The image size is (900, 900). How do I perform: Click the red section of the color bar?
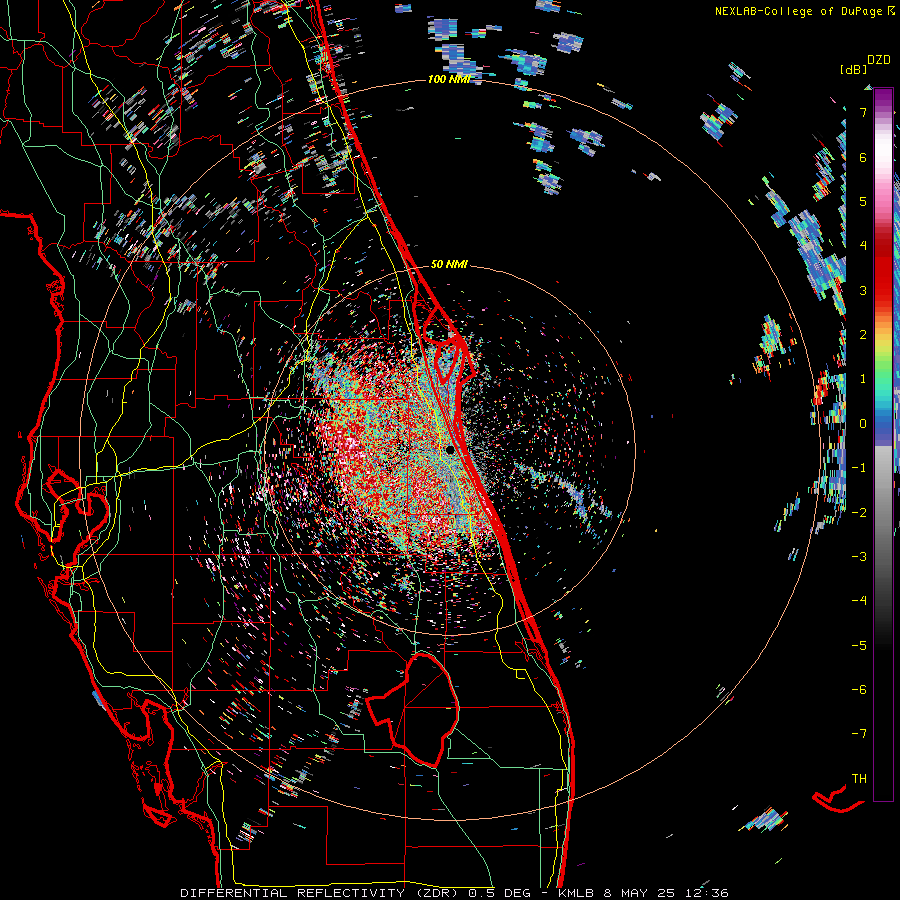(883, 270)
